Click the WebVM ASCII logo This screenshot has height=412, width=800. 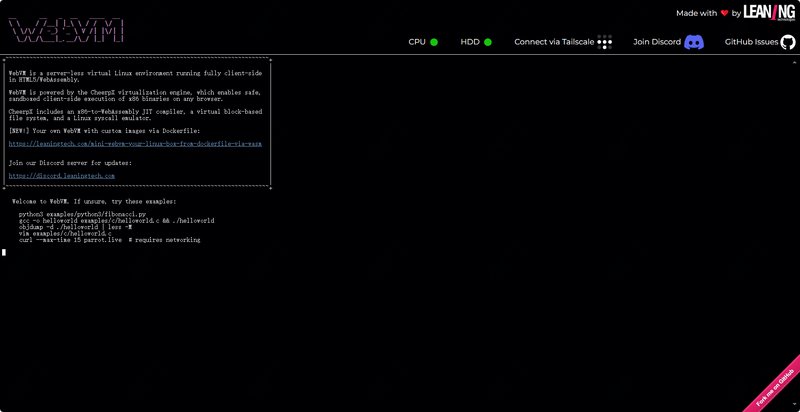66,31
